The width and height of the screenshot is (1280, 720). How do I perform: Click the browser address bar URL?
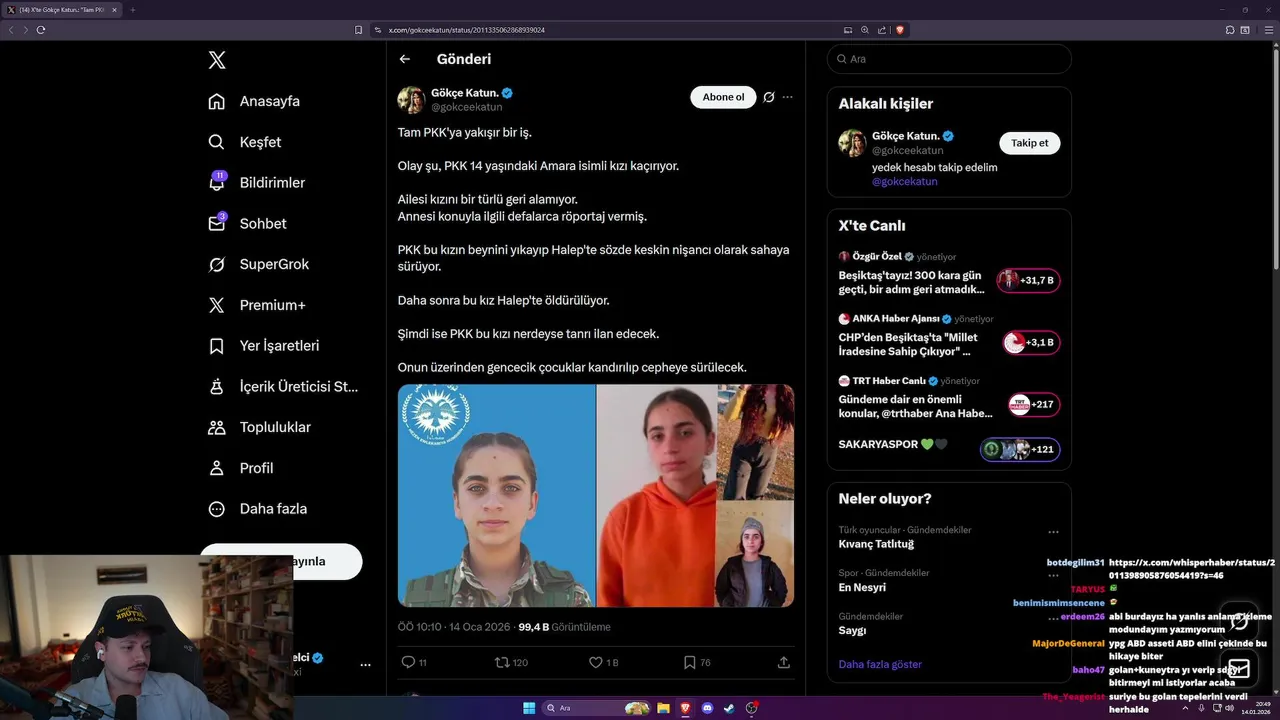466,30
